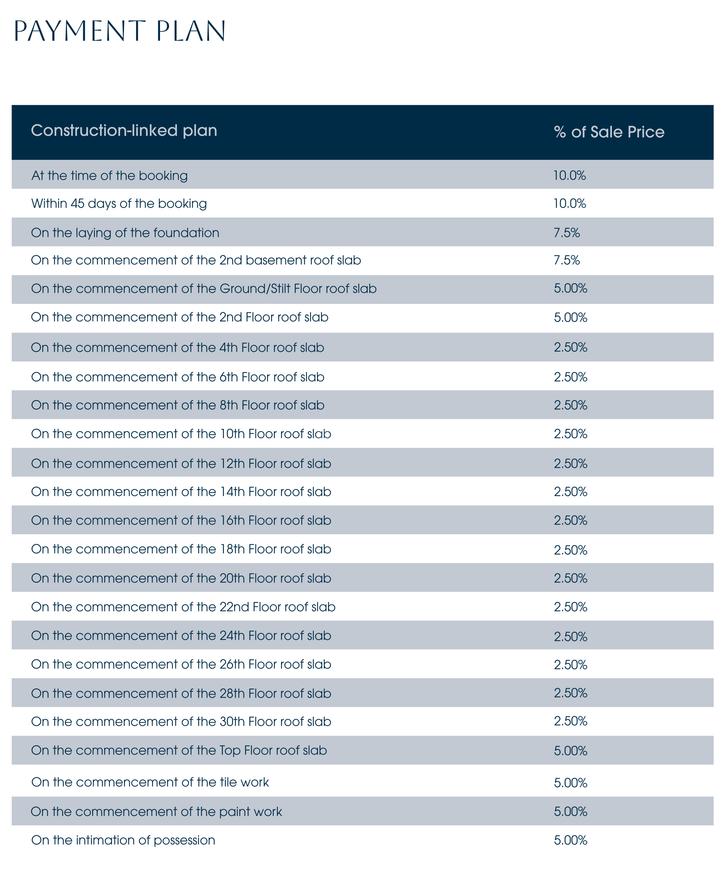Select the 'At the time of the booking' row
This screenshot has width=727, height=869.
109,175
